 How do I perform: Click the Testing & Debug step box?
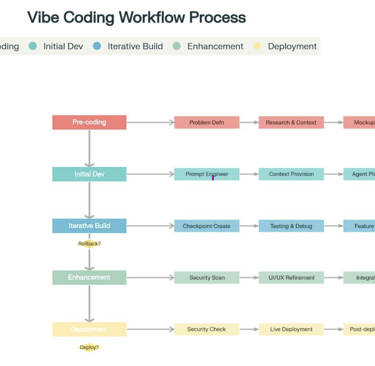(x=291, y=226)
